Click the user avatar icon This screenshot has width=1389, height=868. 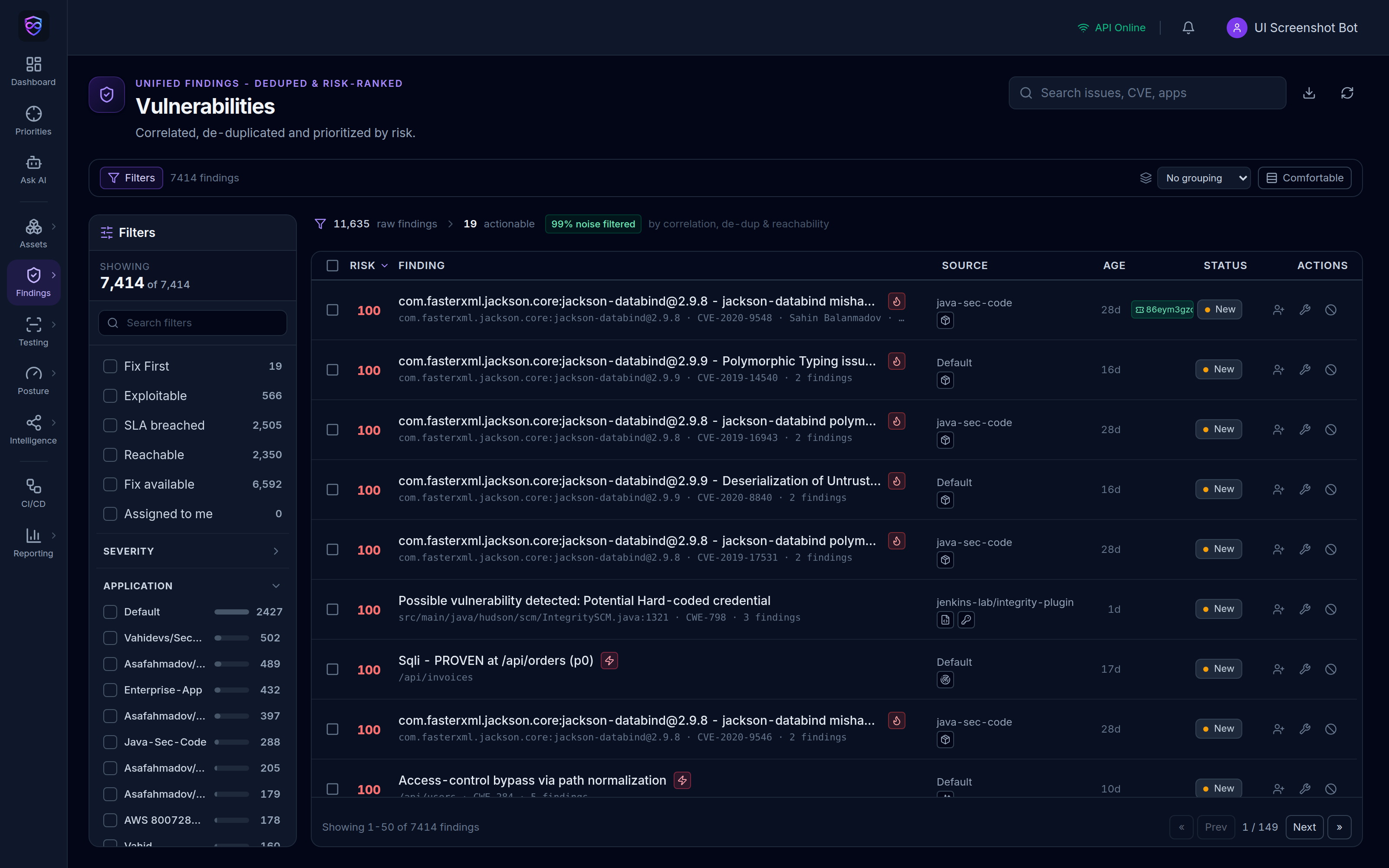1236,27
